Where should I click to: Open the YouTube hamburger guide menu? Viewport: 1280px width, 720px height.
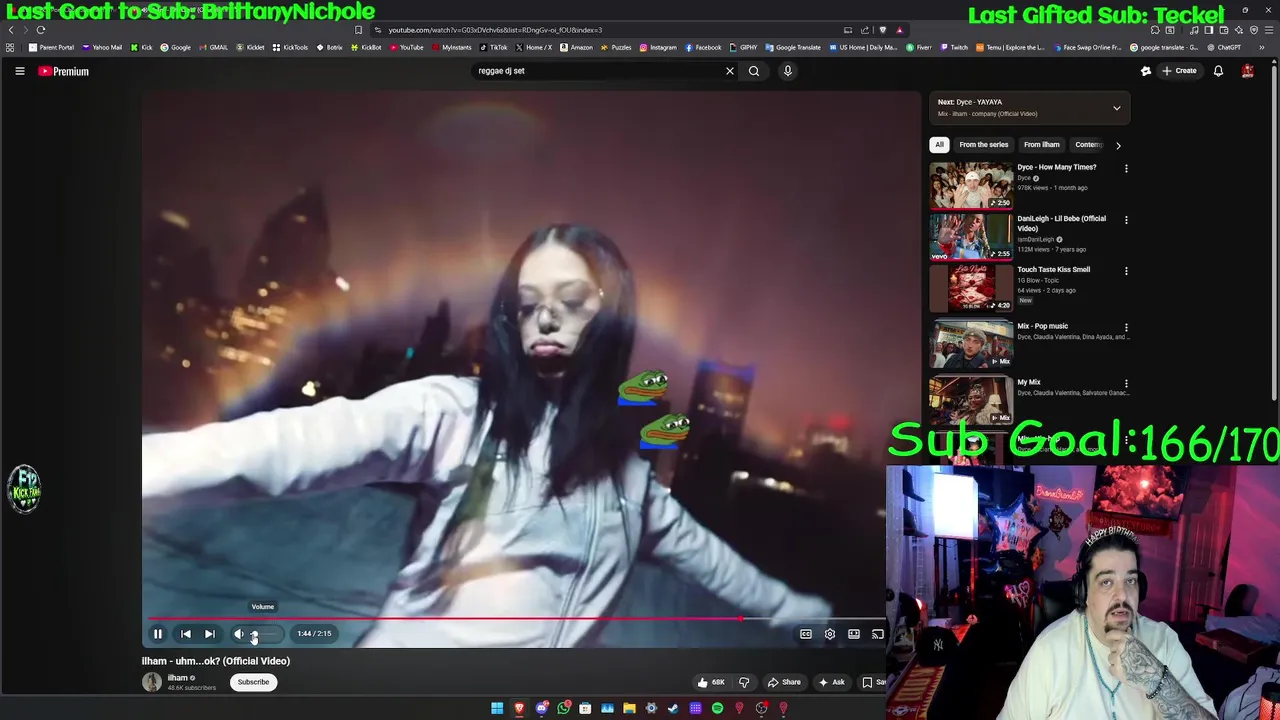click(19, 71)
